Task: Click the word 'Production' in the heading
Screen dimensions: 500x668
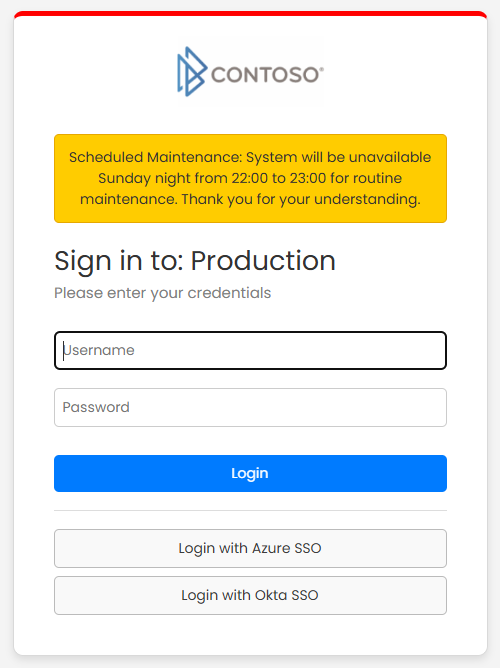Action: pos(263,260)
